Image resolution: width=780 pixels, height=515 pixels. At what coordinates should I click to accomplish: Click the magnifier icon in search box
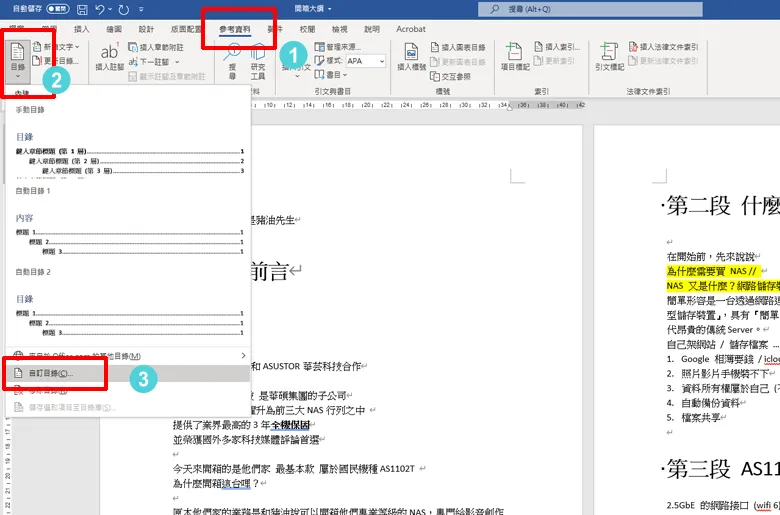[x=494, y=9]
